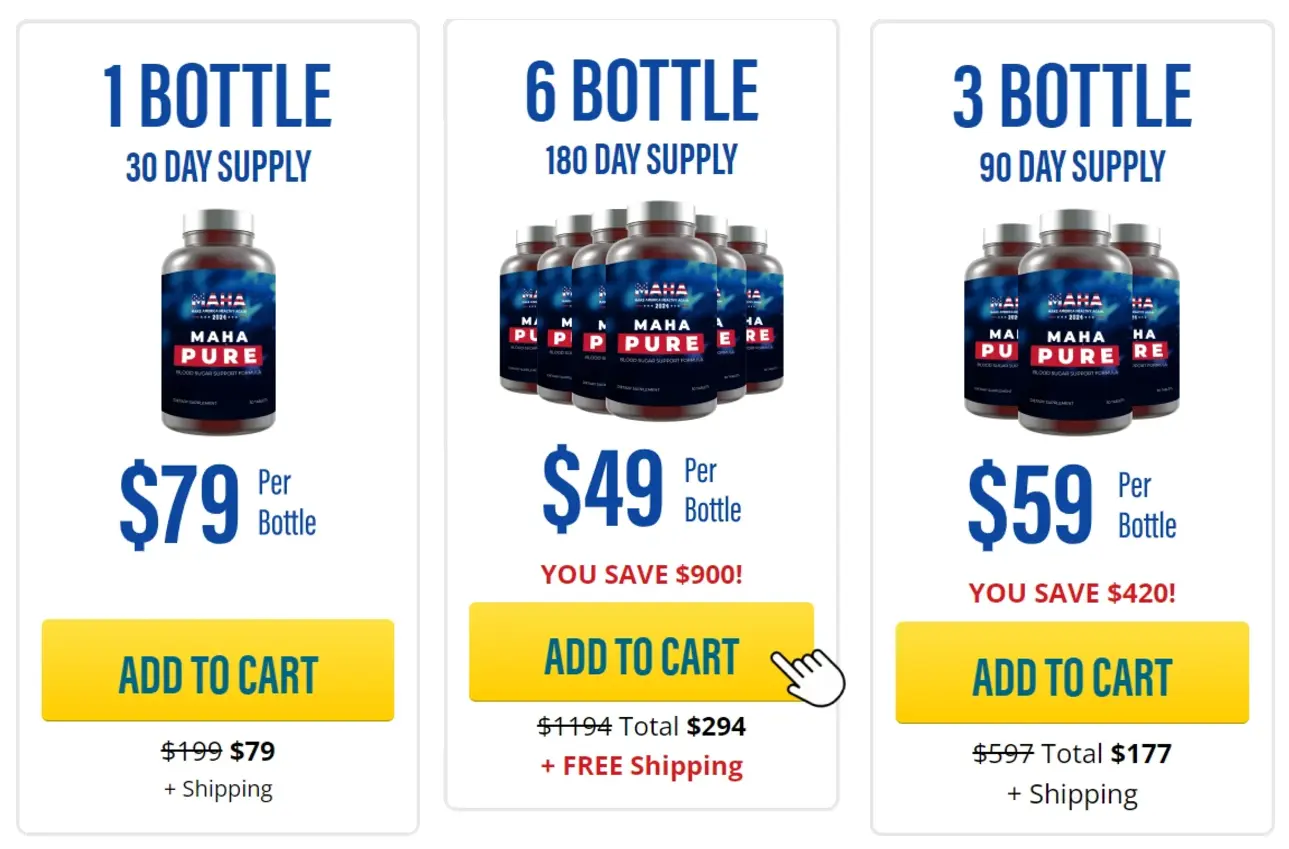Select the "3 BOTTLE" heading
The width and height of the screenshot is (1289, 849).
click(x=1071, y=97)
